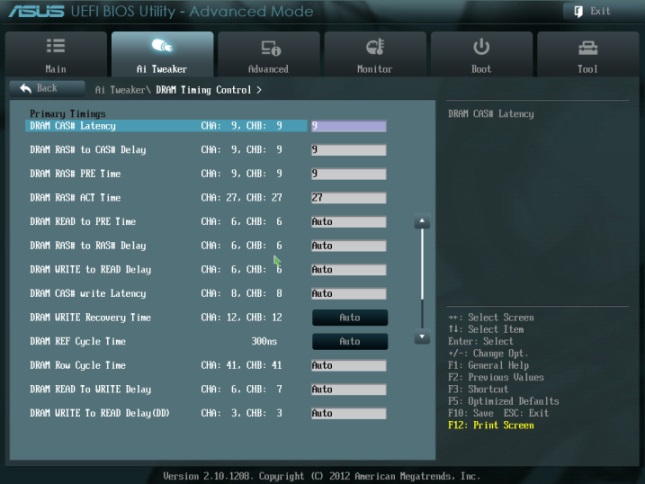645x484 pixels.
Task: Click the CHA: 27, CHB: 27 value
Action: pos(241,198)
